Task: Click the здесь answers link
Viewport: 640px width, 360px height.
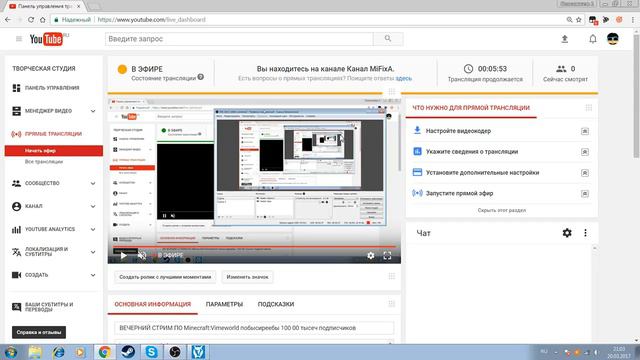Action: tap(404, 78)
